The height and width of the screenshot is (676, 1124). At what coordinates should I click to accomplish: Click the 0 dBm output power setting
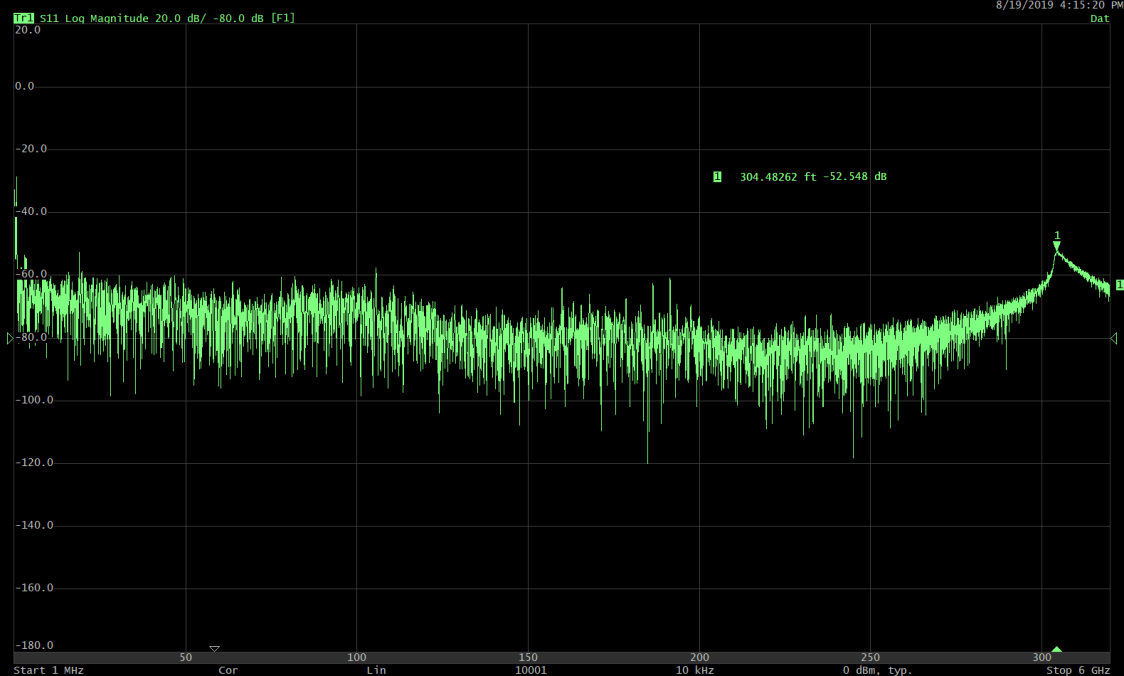pos(879,670)
